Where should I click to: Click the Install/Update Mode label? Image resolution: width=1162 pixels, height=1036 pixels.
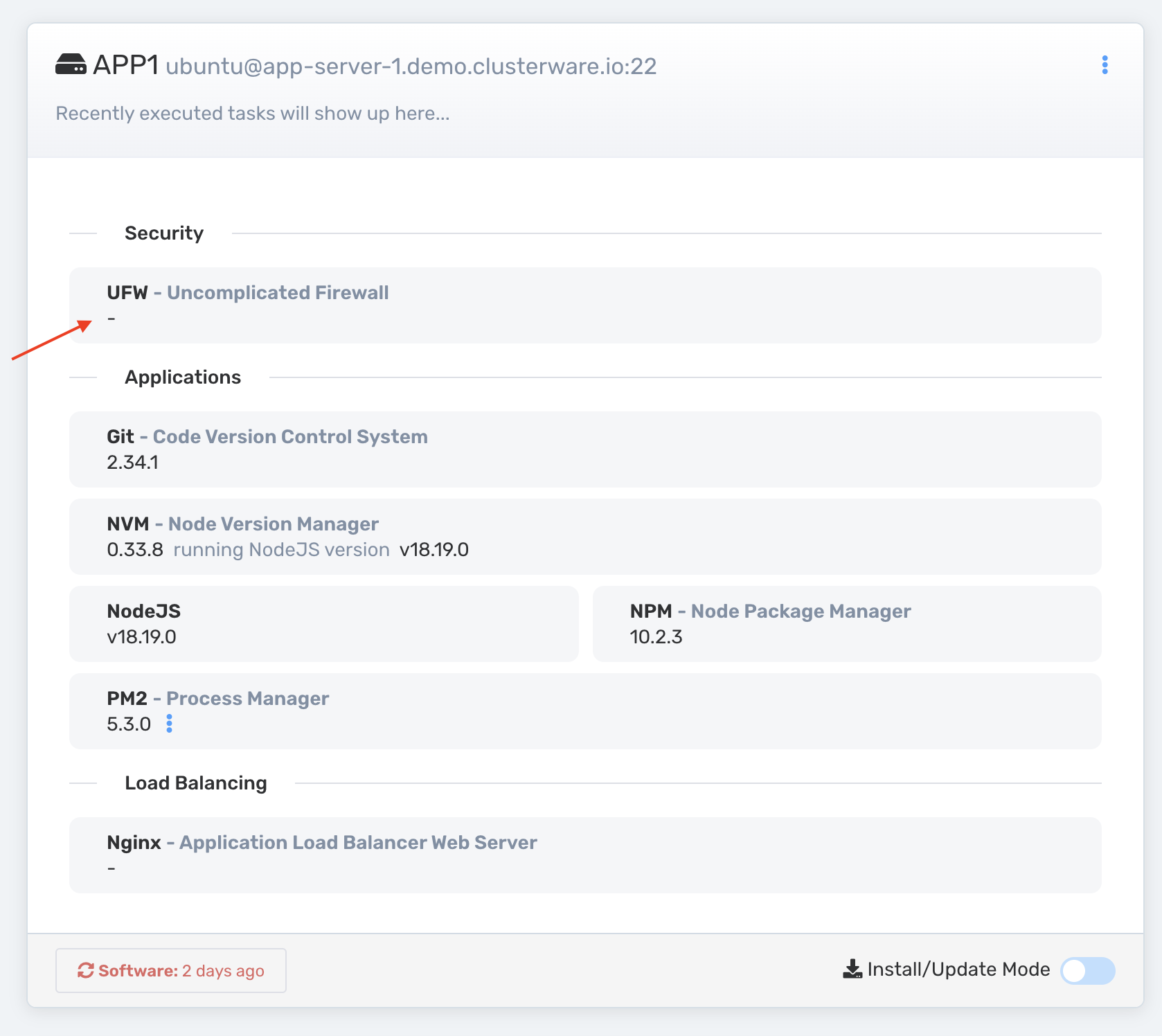[958, 969]
